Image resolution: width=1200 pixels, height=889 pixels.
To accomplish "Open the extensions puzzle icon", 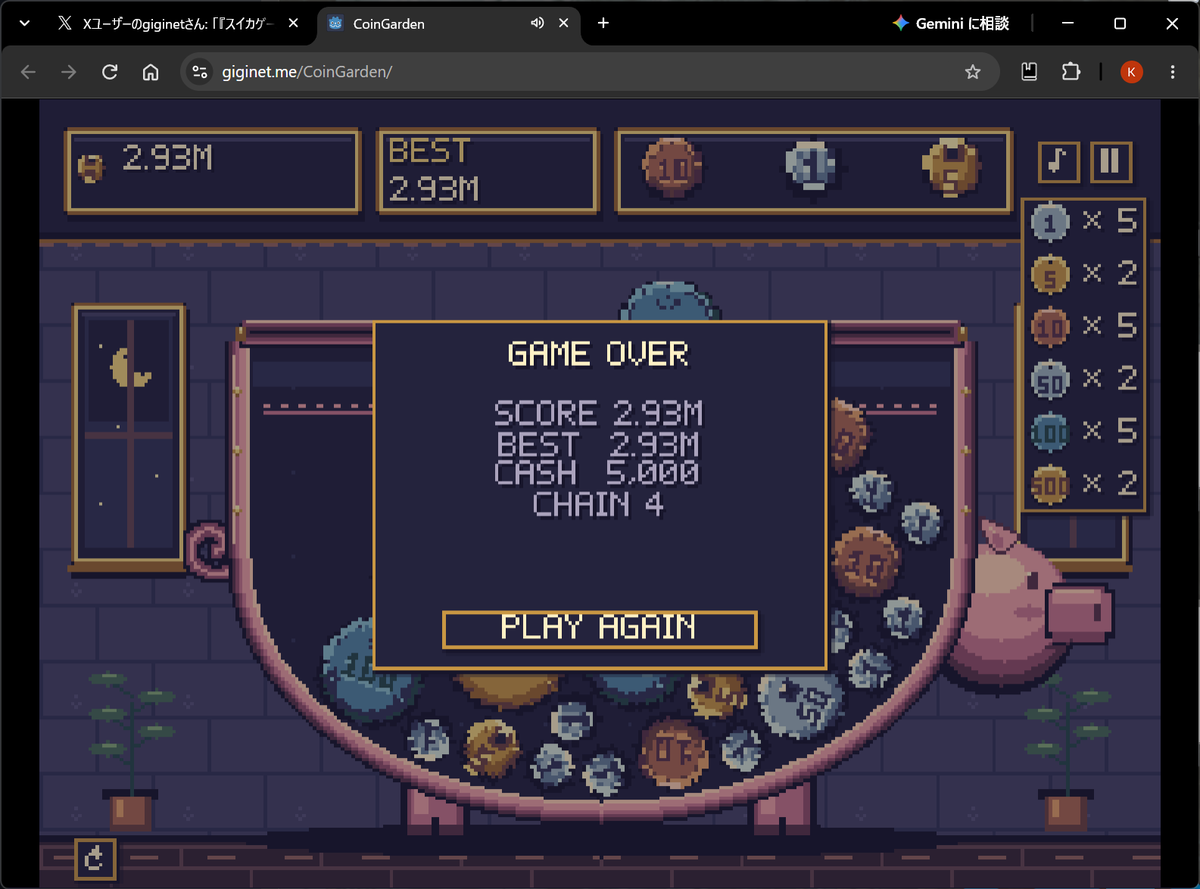I will coord(1071,72).
